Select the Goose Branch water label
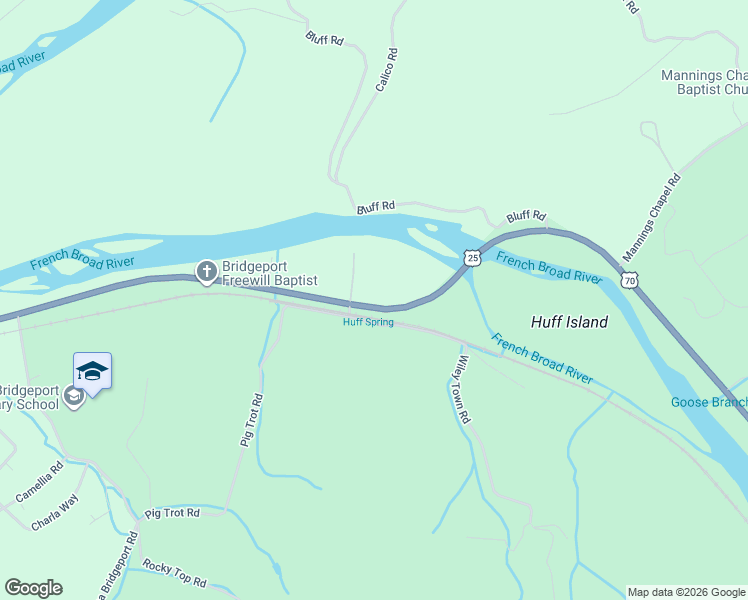This screenshot has width=748, height=600. tap(709, 402)
